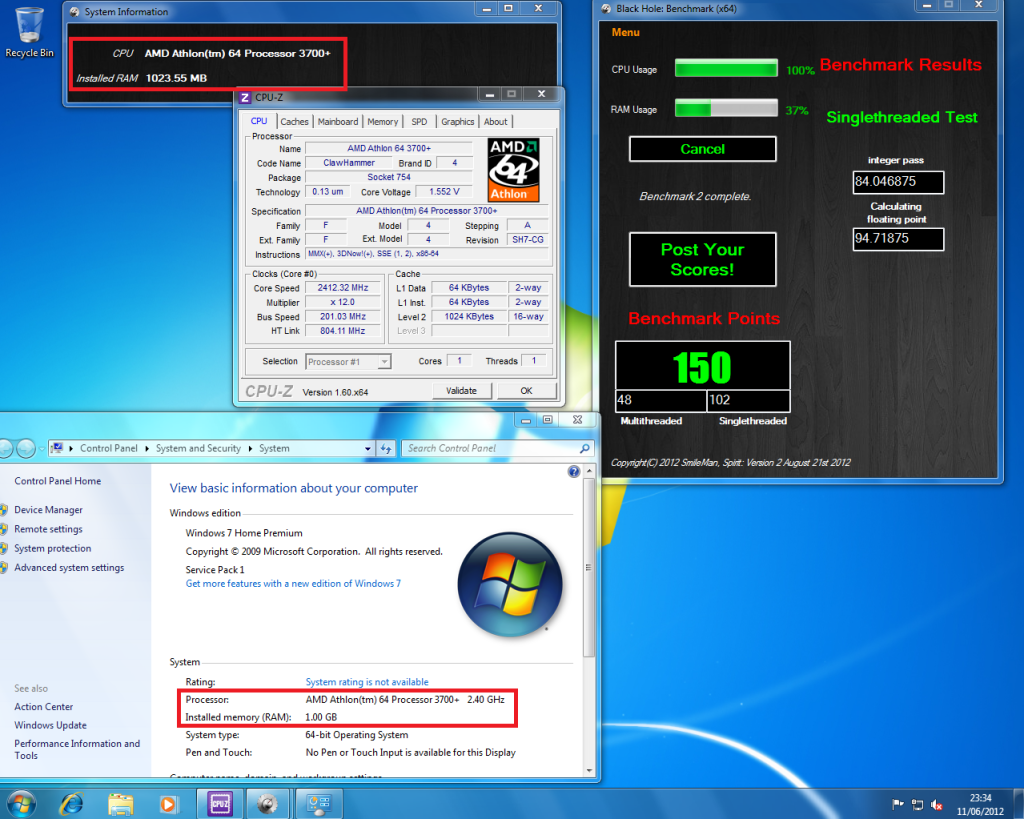Select the CPU tab in CPU-Z
The image size is (1024, 819).
259,121
